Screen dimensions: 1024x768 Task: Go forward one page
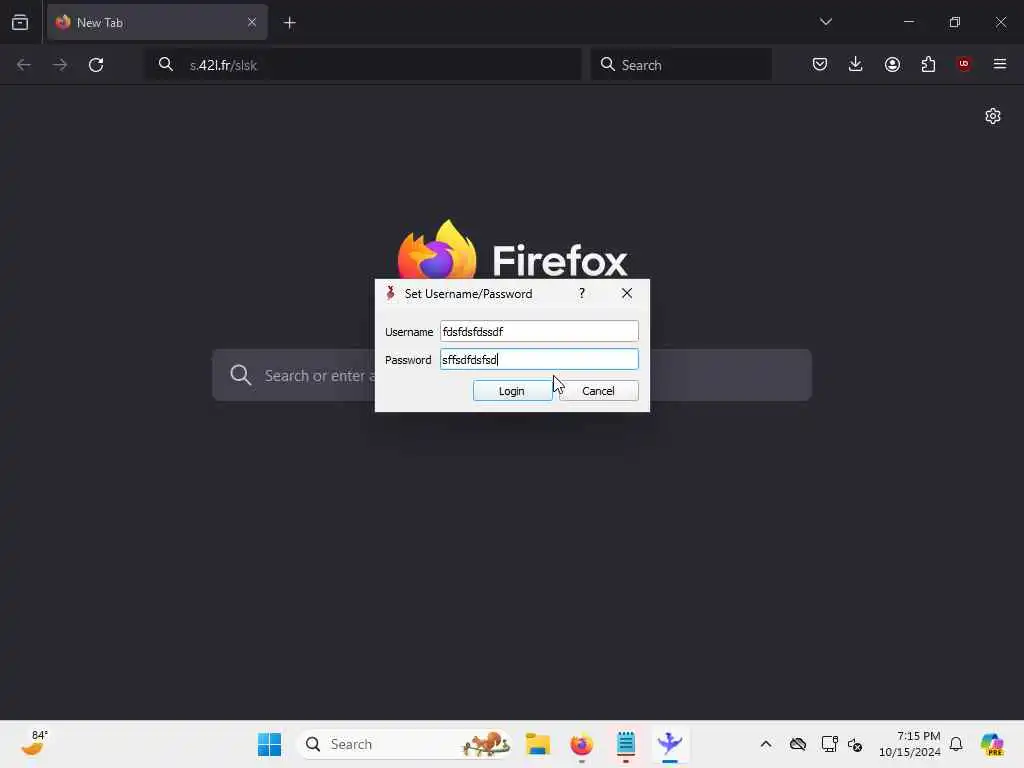(60, 65)
